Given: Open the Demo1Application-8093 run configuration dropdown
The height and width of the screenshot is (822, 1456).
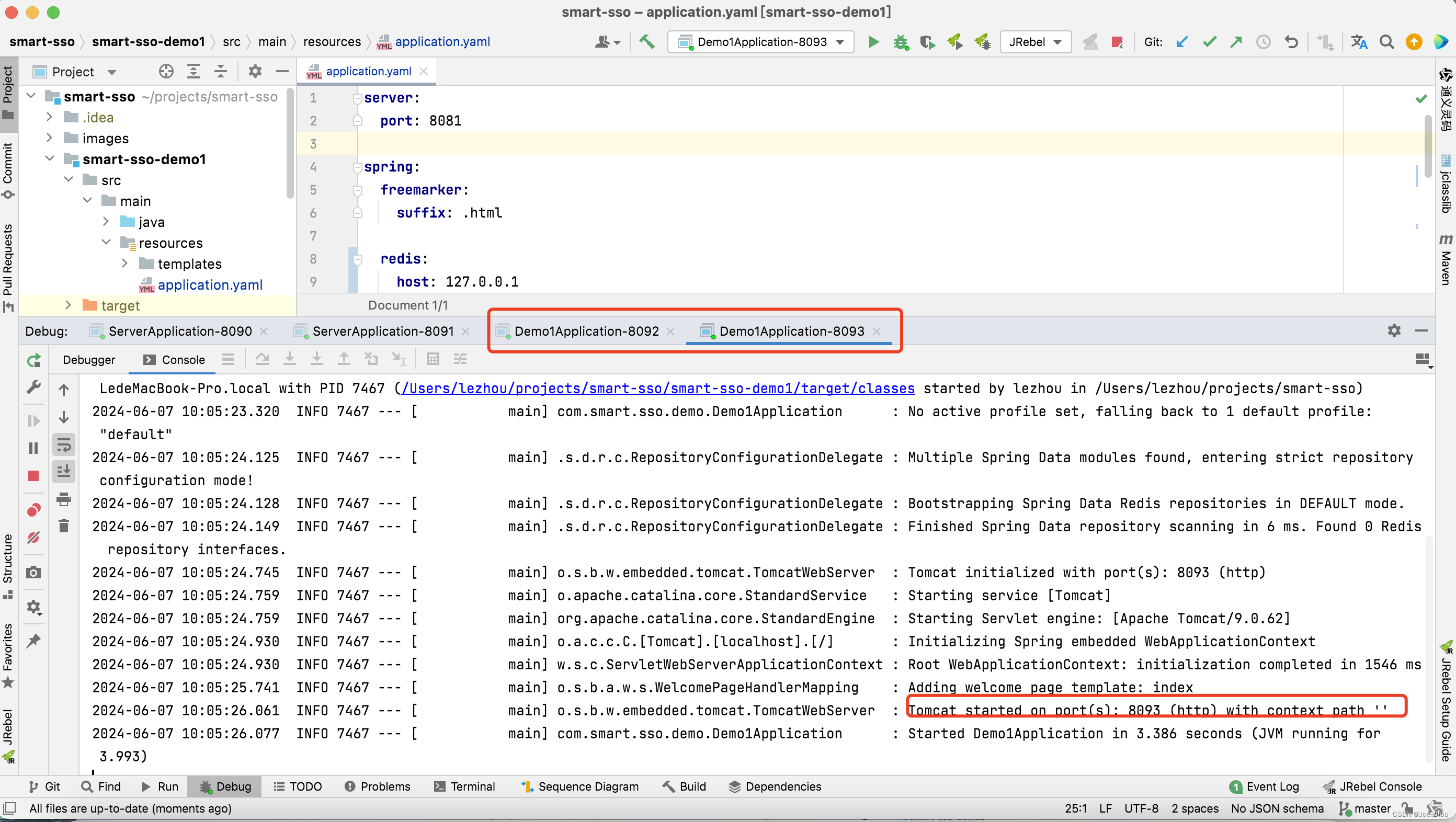Looking at the screenshot, I should tap(761, 42).
